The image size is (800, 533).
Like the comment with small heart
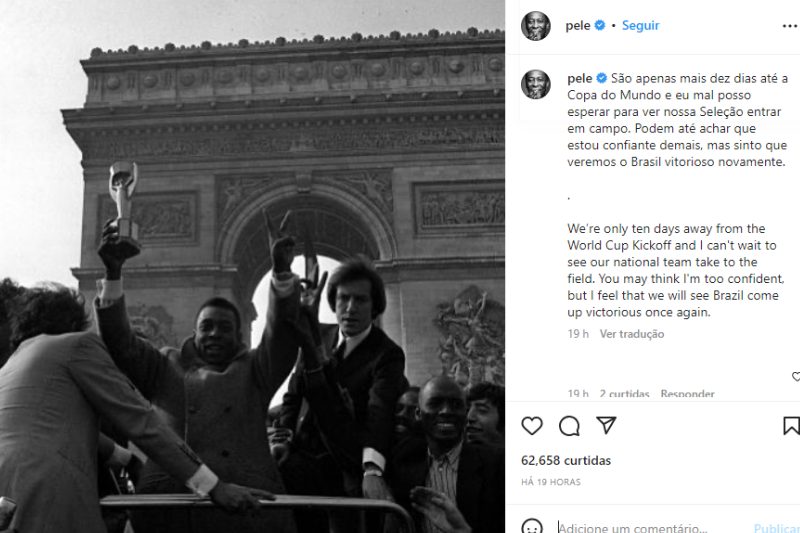[795, 376]
